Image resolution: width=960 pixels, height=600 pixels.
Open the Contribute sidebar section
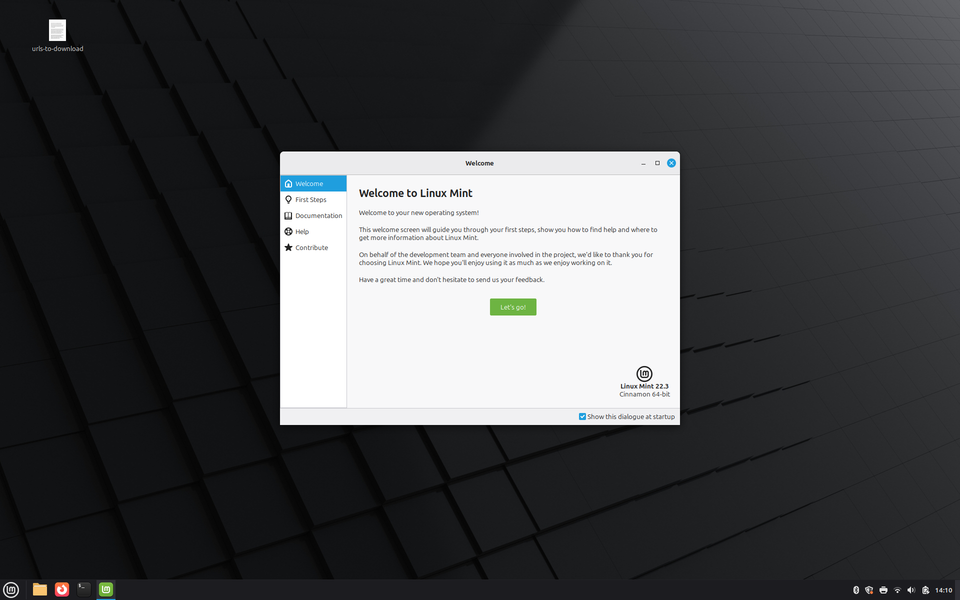pos(313,247)
